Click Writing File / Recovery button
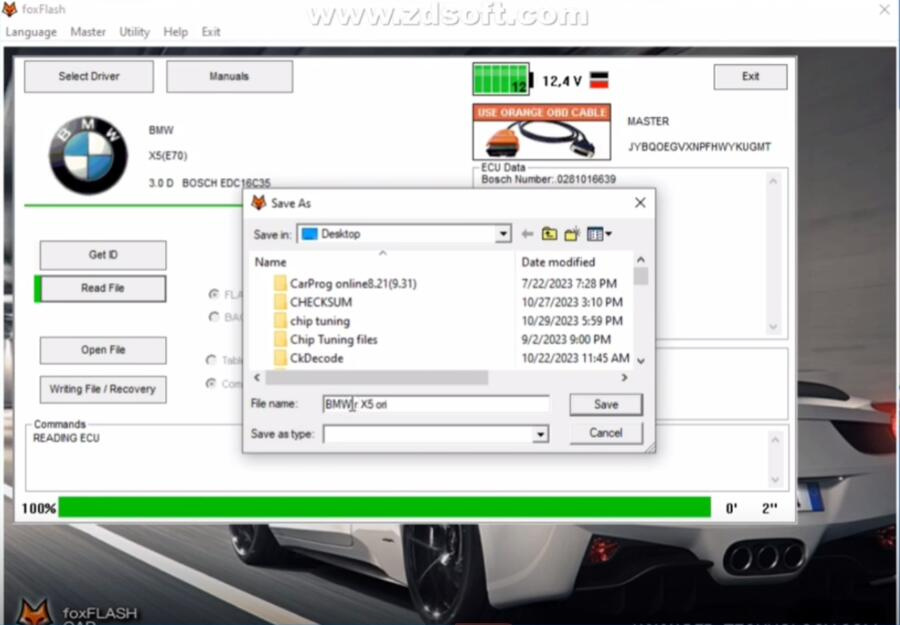Screen dimensions: 900x625 coord(103,389)
